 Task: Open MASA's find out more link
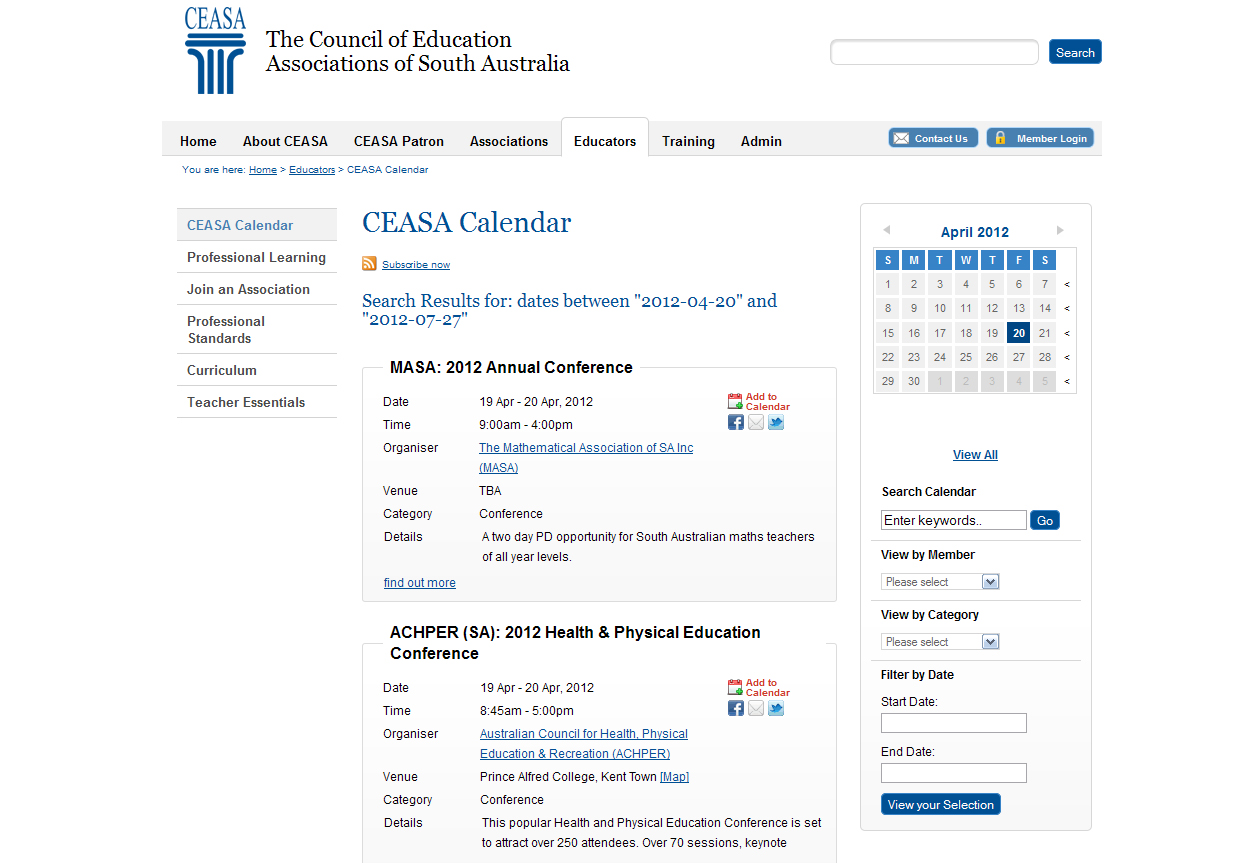click(x=419, y=583)
